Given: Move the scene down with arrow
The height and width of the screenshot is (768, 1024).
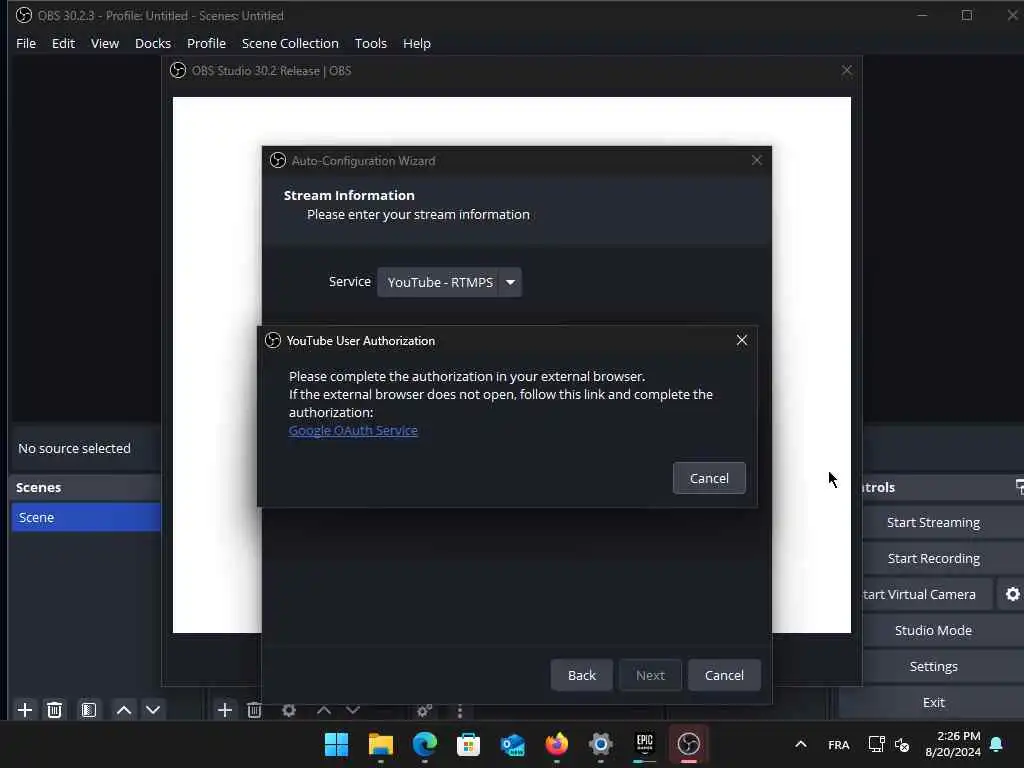Looking at the screenshot, I should click(153, 710).
